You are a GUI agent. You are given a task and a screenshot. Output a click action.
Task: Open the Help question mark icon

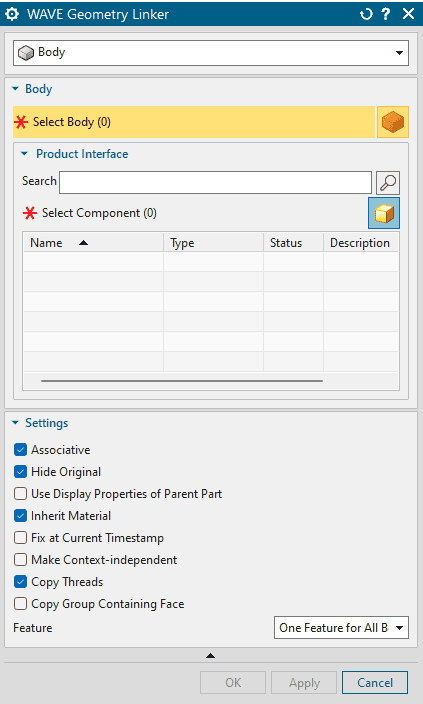pos(386,14)
